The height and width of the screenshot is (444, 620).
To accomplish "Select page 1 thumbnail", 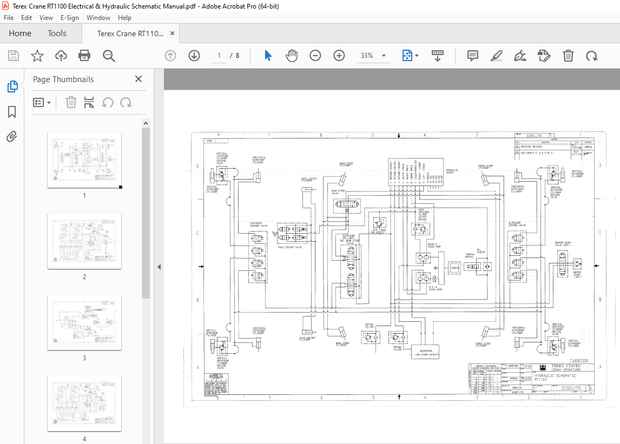I will pyautogui.click(x=84, y=160).
